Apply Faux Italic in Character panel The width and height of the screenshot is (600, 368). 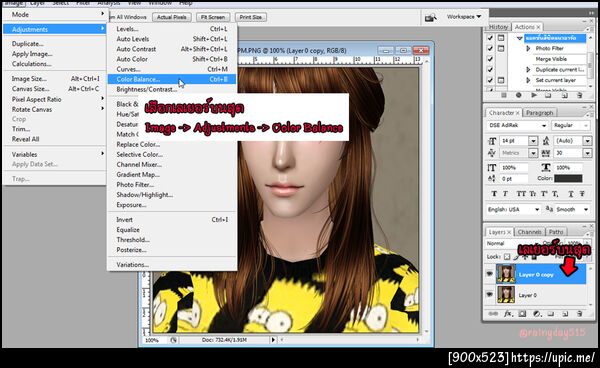[505, 194]
